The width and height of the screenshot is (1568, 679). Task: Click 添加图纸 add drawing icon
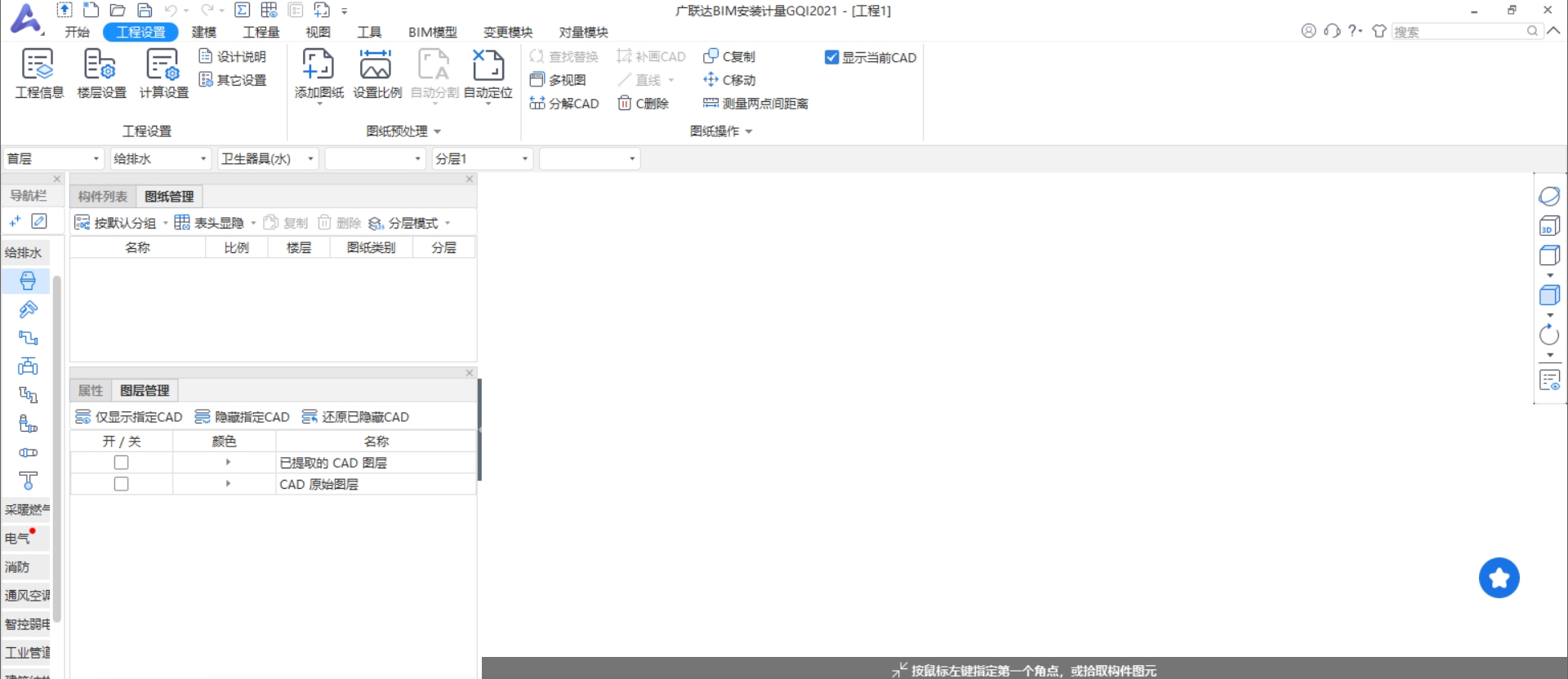click(318, 64)
